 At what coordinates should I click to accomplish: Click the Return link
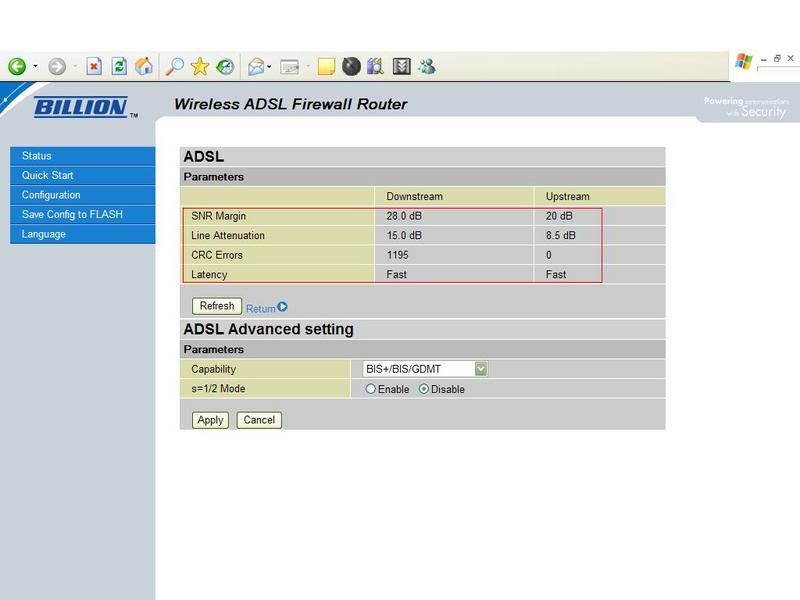pyautogui.click(x=261, y=308)
